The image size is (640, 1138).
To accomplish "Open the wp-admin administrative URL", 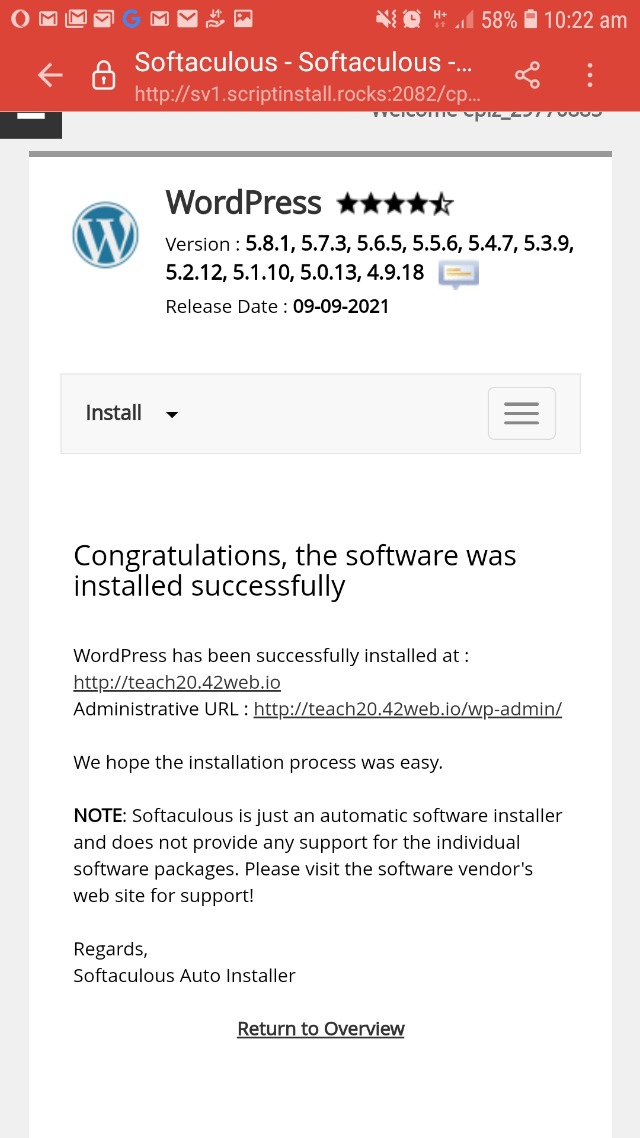I will (408, 709).
